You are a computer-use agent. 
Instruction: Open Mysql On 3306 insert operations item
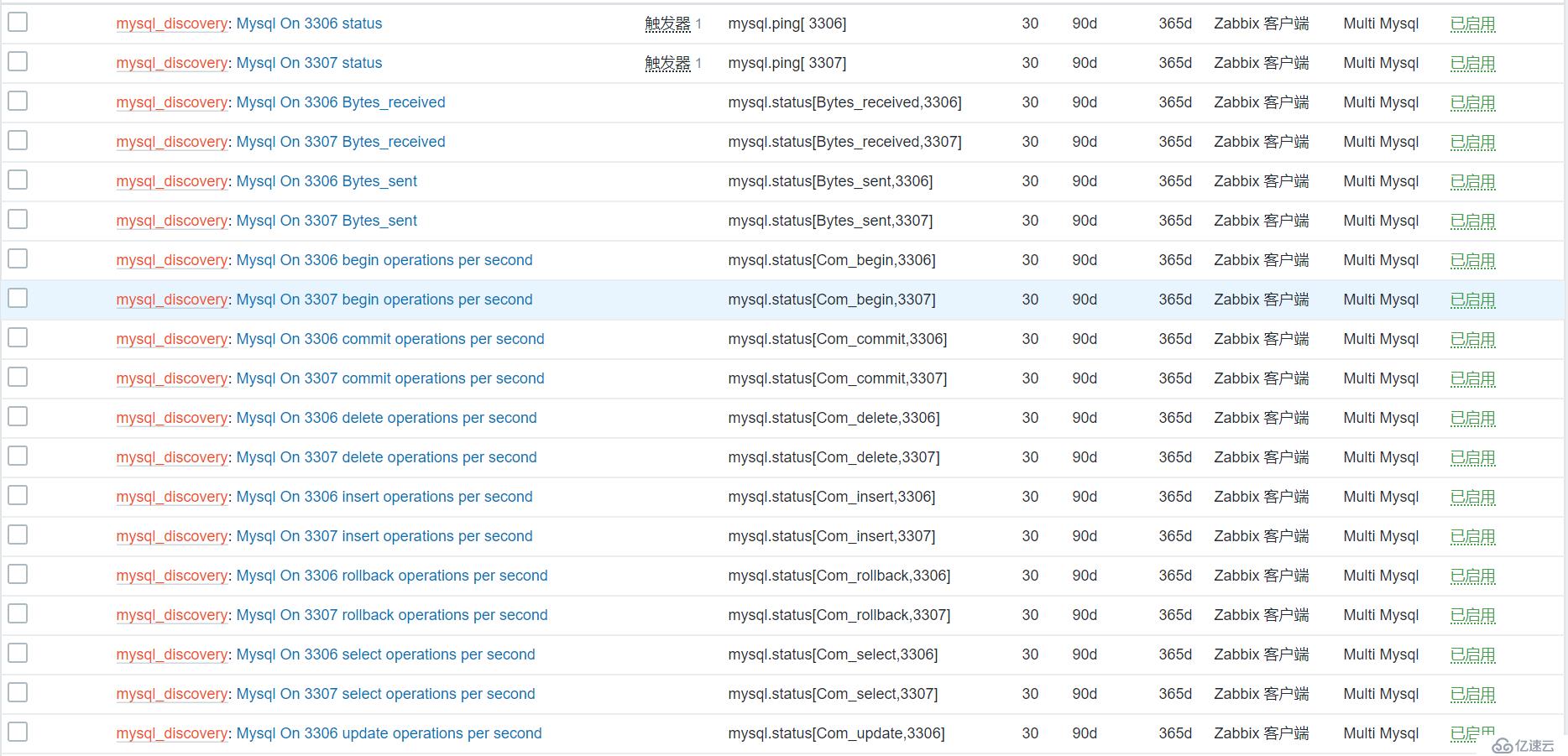point(384,497)
